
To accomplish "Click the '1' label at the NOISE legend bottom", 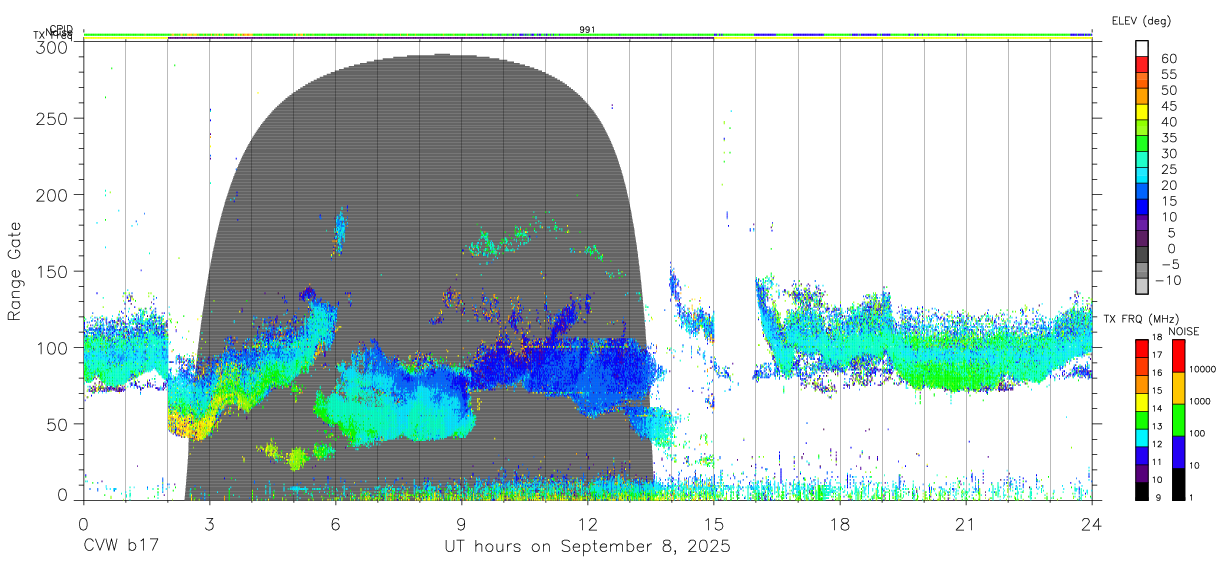I will [1192, 497].
